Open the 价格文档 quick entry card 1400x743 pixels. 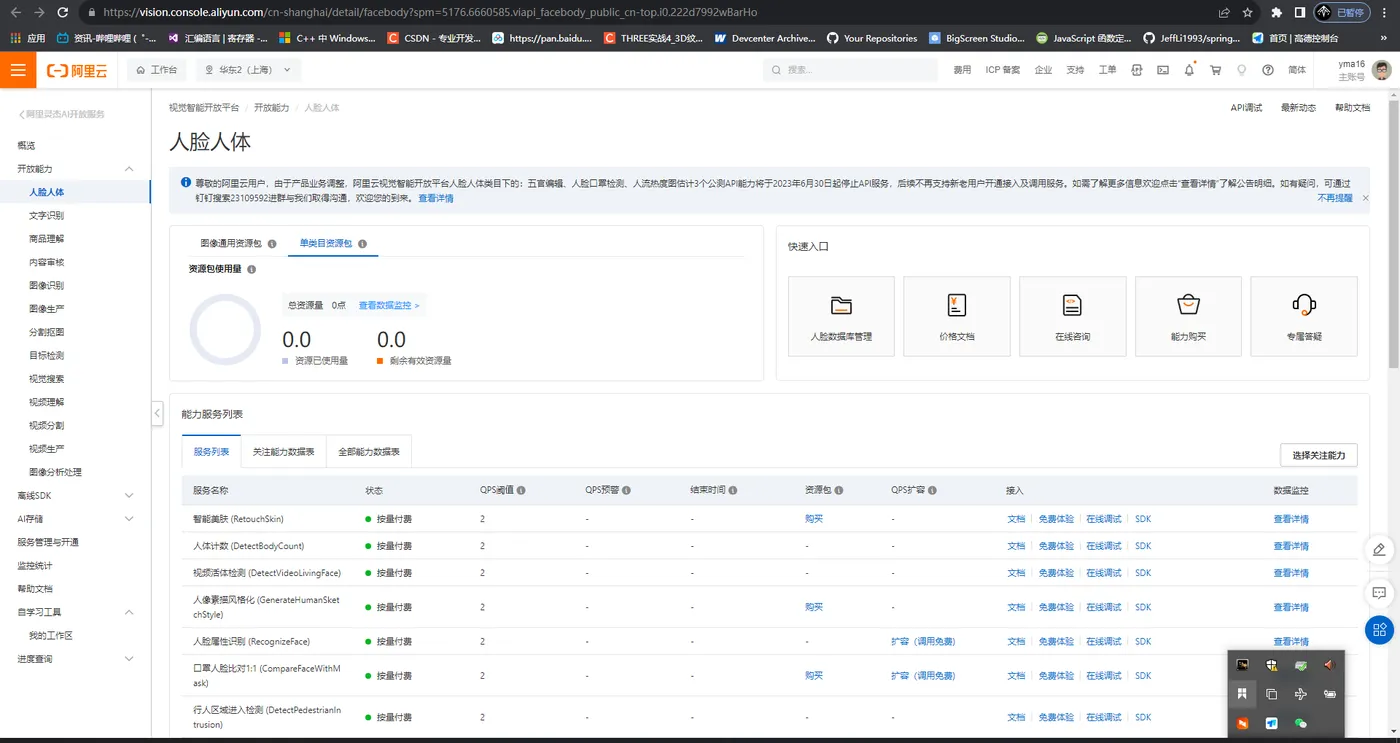pos(956,316)
